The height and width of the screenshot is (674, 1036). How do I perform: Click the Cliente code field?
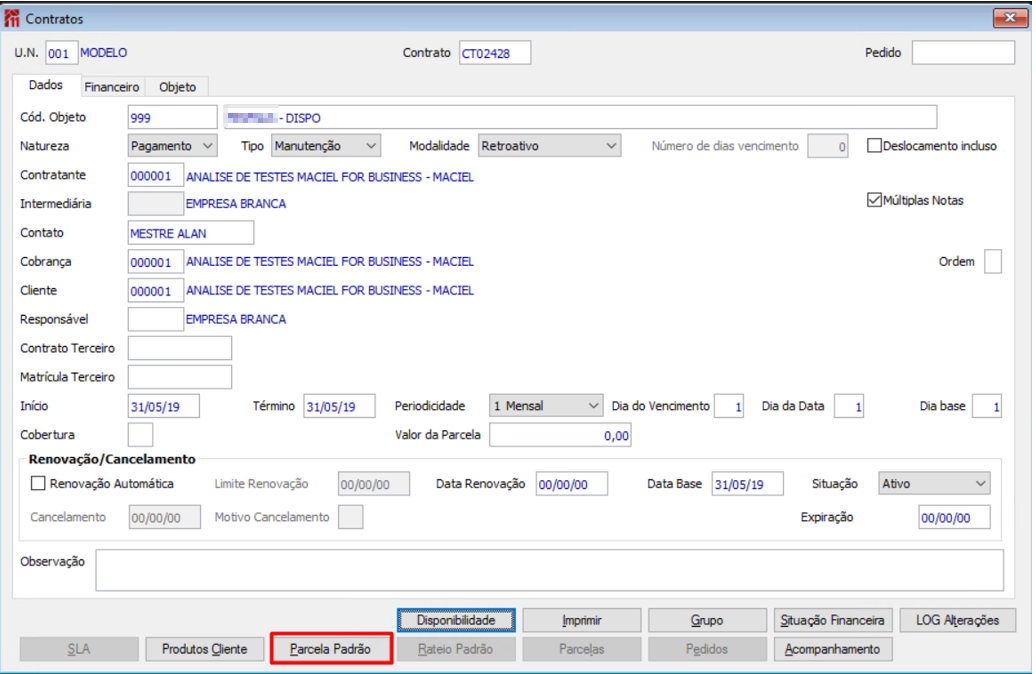pyautogui.click(x=155, y=291)
